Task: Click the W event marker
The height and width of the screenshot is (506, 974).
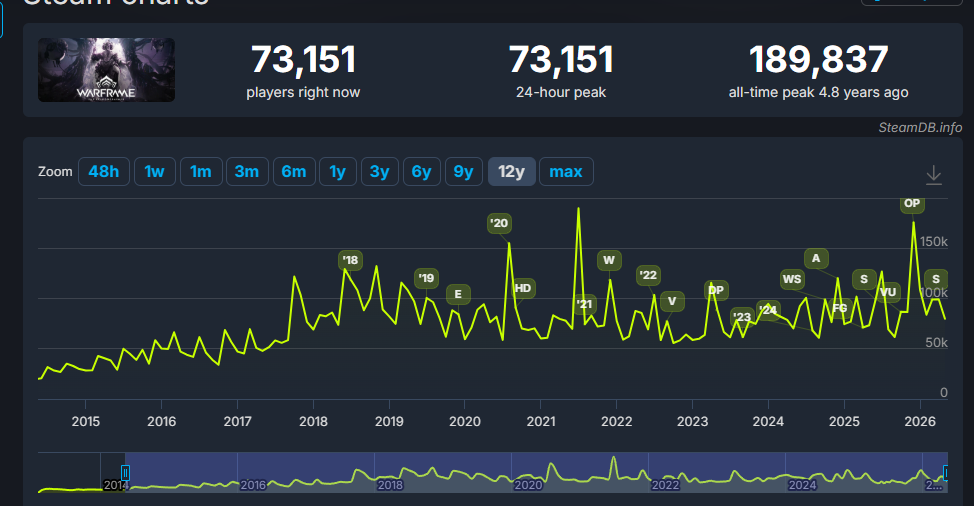Action: click(x=609, y=260)
